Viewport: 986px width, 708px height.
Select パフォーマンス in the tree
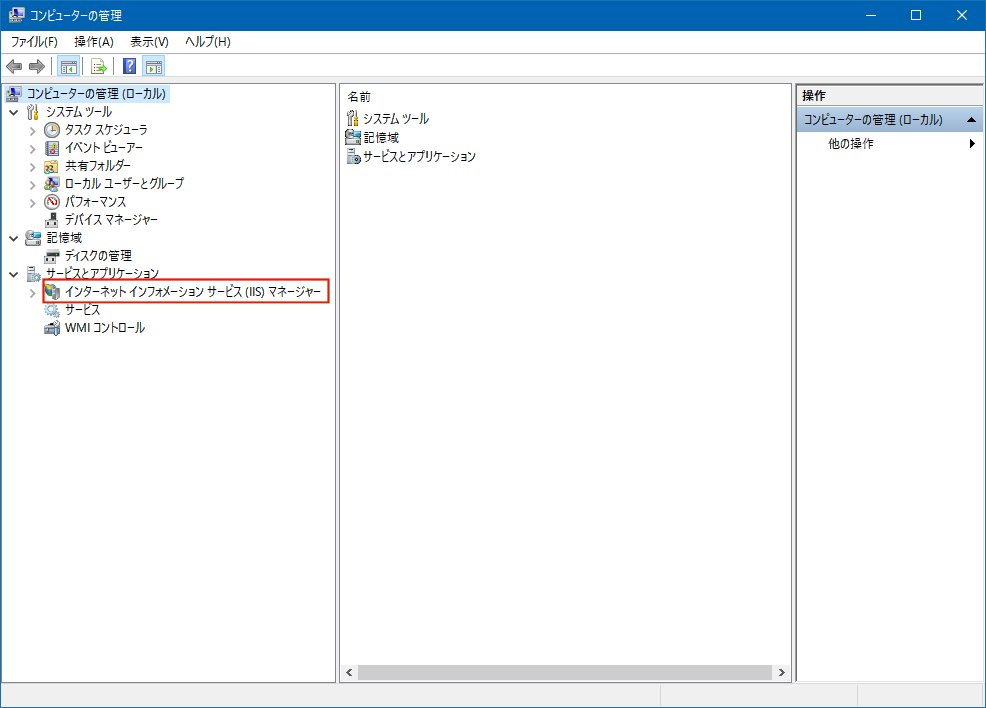pyautogui.click(x=96, y=202)
